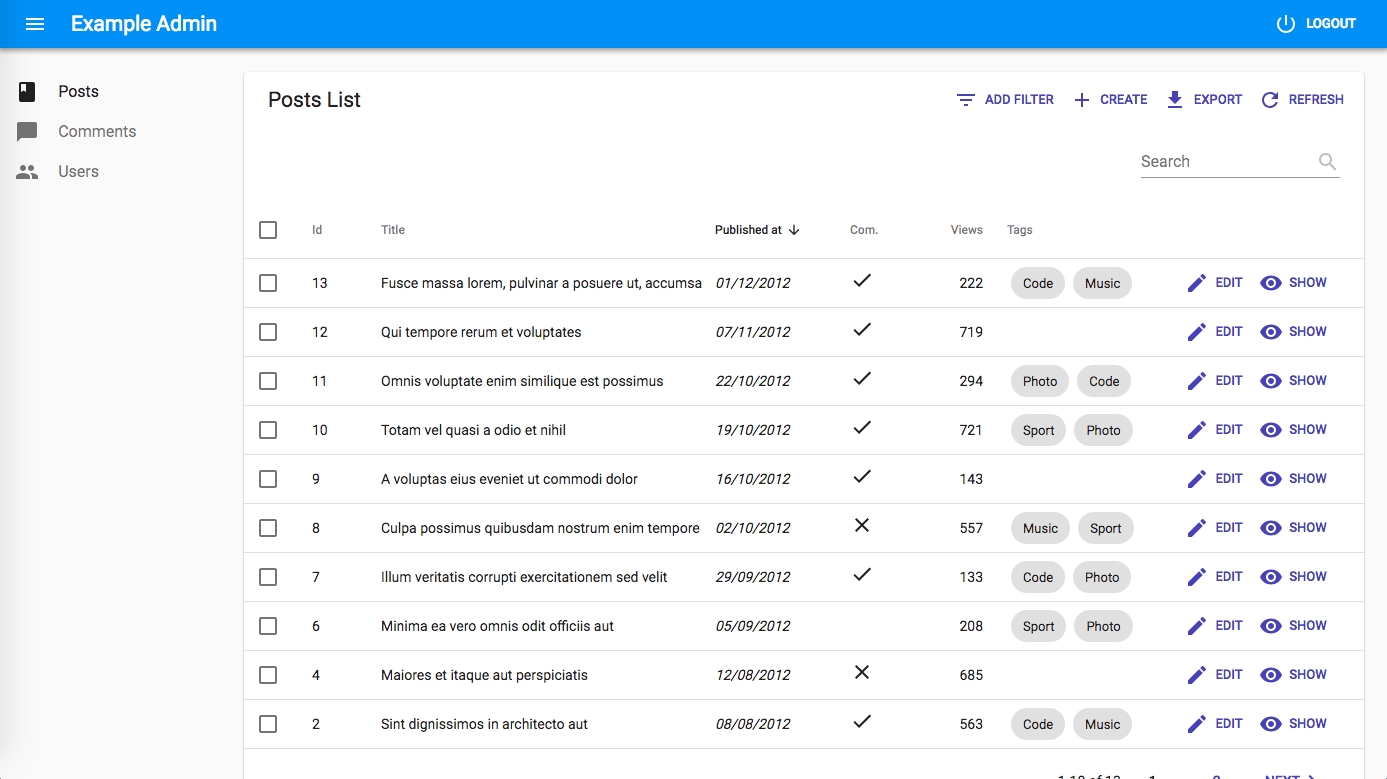Click Show for post id 2
This screenshot has width=1387, height=779.
coord(1294,724)
